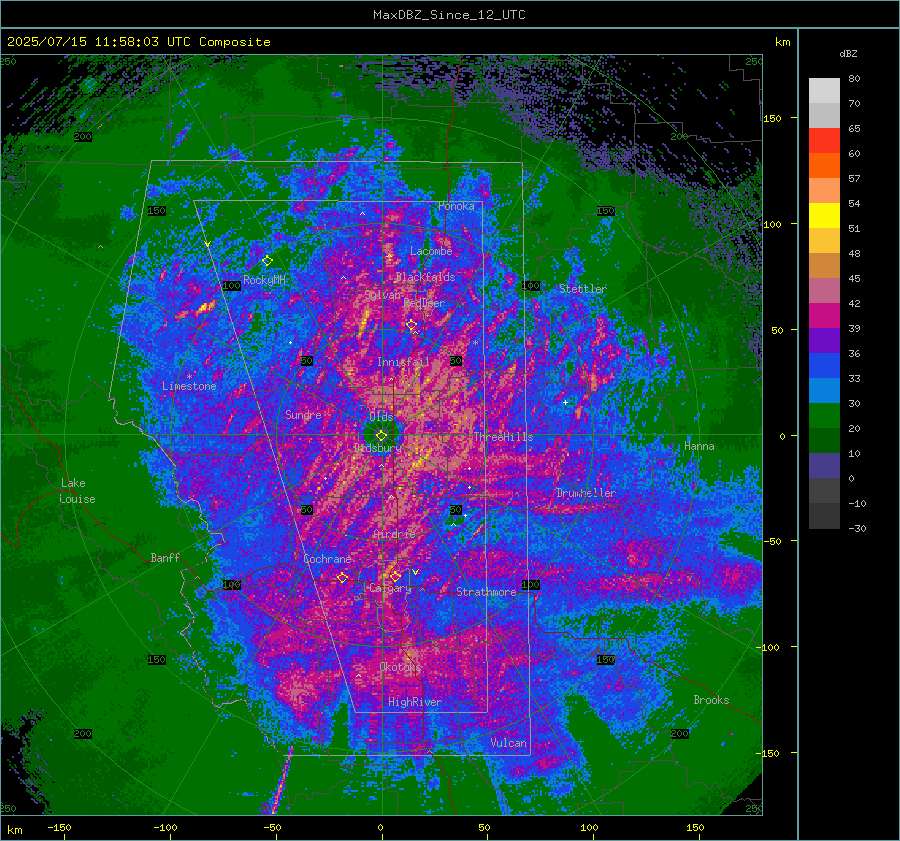Click the Stettler city label
This screenshot has height=841, width=900.
(x=583, y=289)
